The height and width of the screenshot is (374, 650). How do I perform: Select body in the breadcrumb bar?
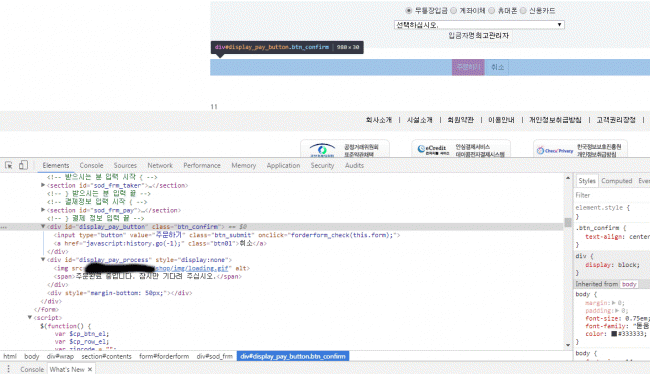32,356
